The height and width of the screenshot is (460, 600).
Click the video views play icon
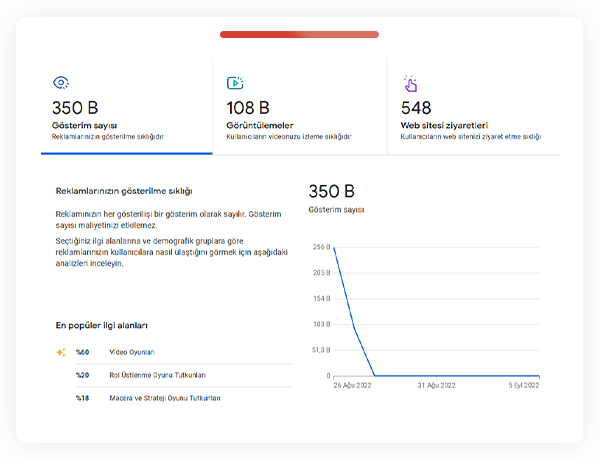[x=235, y=83]
